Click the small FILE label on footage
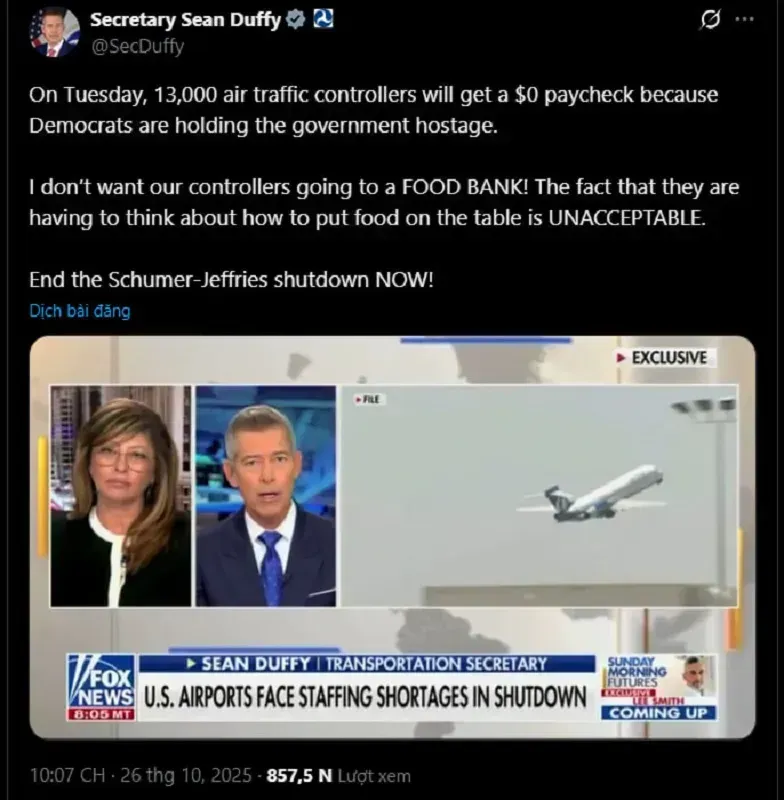The height and width of the screenshot is (800, 784). (368, 399)
